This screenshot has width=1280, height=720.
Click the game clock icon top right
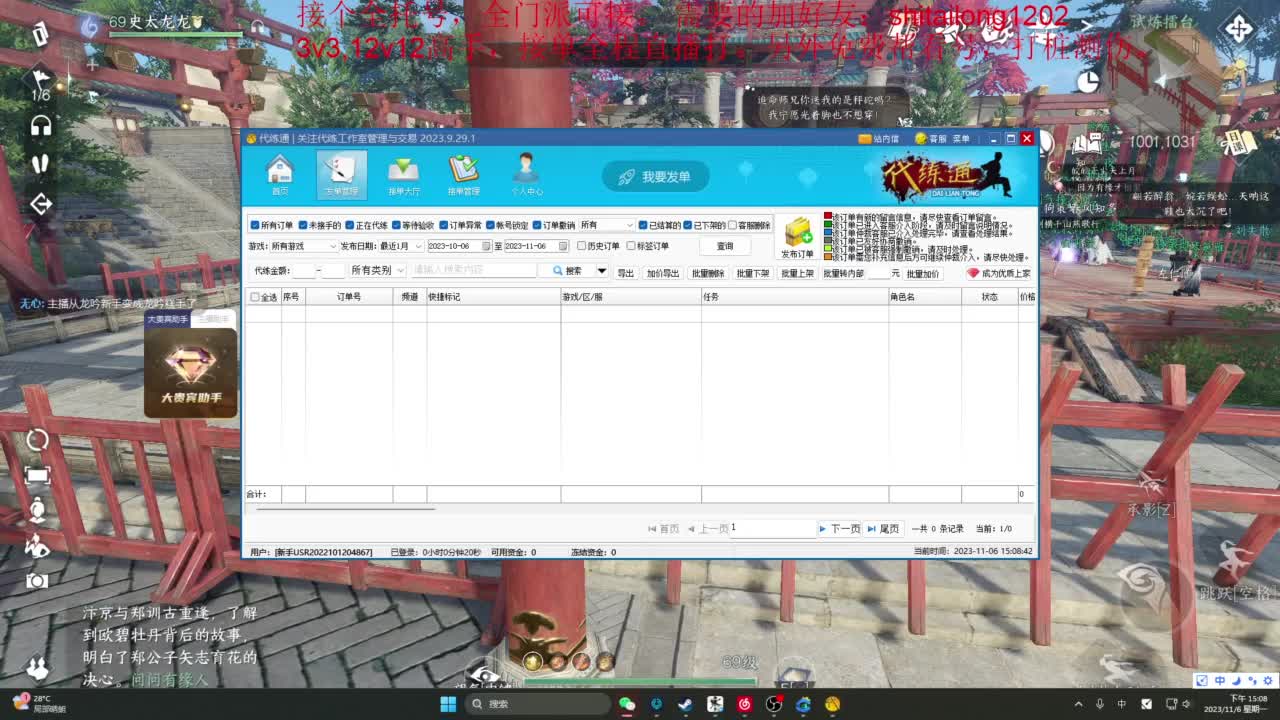(x=1088, y=81)
